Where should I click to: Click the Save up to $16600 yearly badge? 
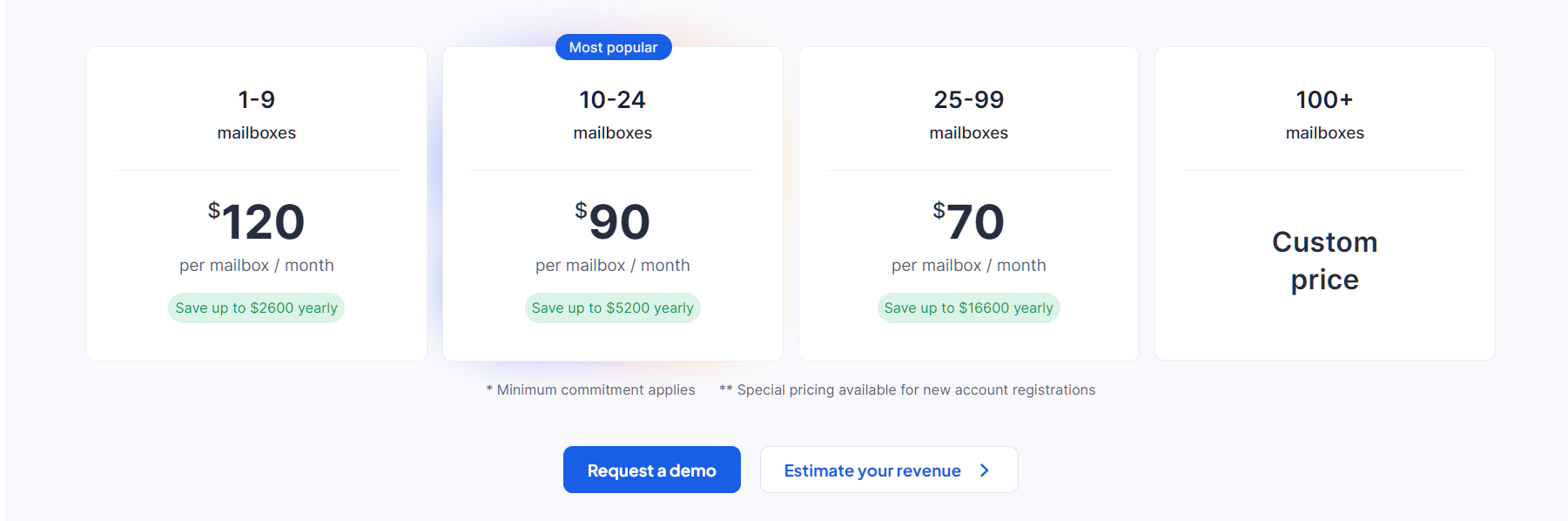(968, 308)
